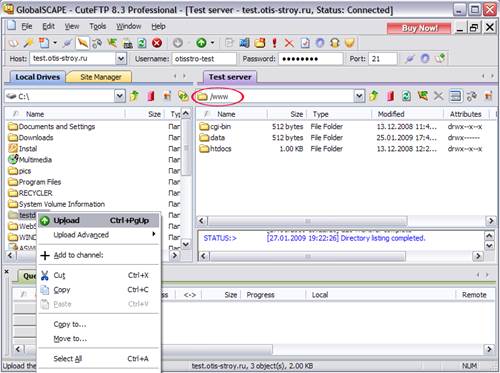
Task: Open the Help menu
Action: (158, 26)
